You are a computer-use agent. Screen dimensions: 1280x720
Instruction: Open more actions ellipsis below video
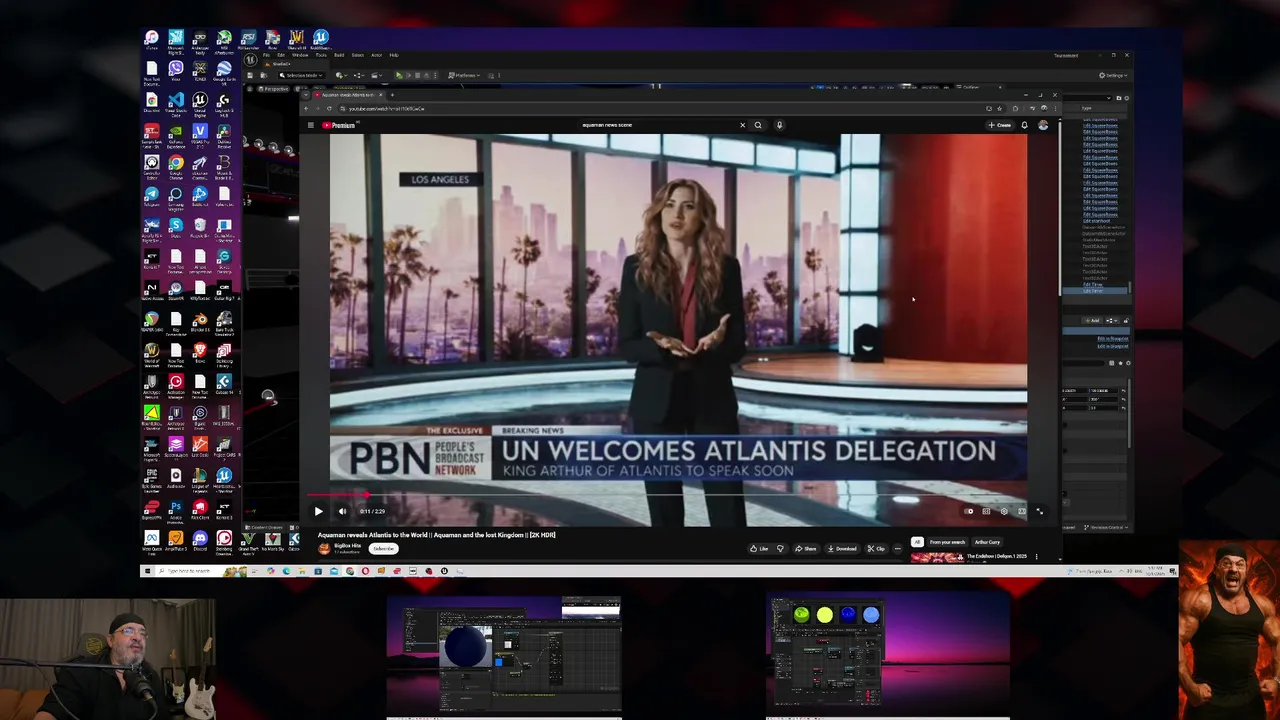pyautogui.click(x=898, y=548)
